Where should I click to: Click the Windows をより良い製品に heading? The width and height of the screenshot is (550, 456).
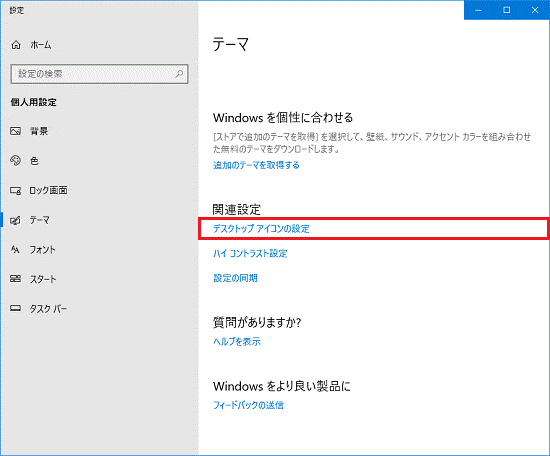tap(282, 387)
